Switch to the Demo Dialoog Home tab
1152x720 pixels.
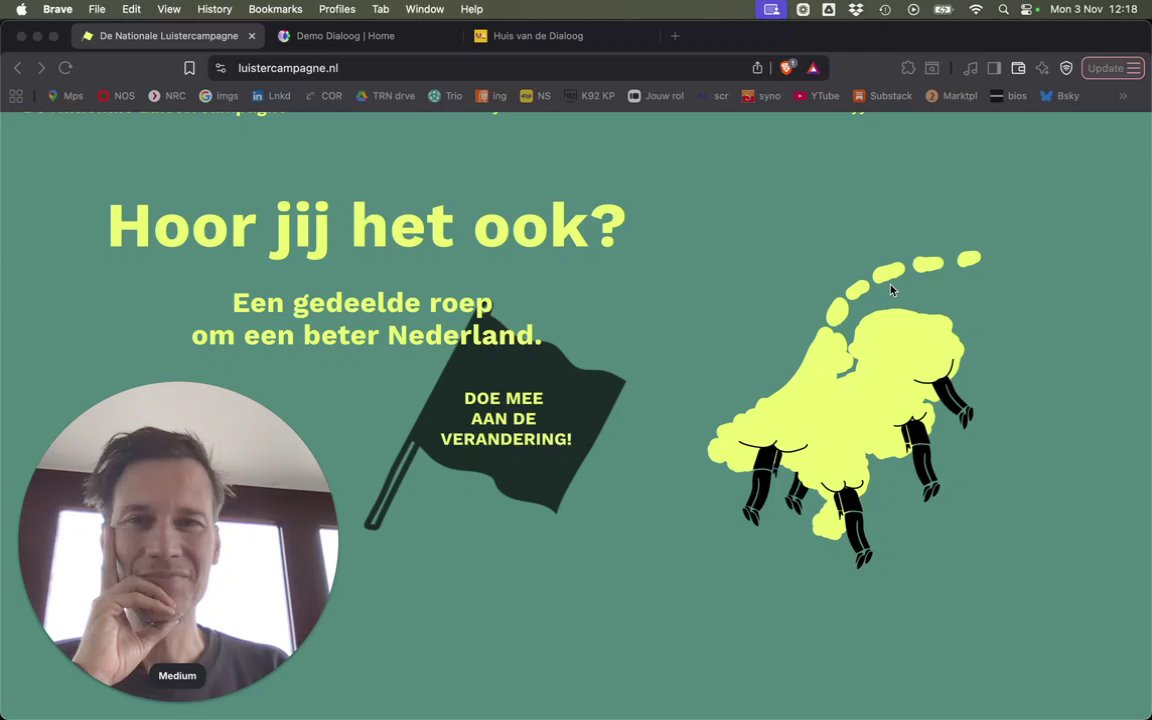(x=345, y=36)
